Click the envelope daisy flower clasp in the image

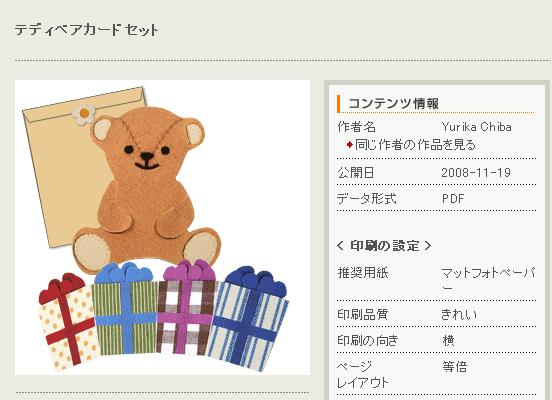coord(84,114)
